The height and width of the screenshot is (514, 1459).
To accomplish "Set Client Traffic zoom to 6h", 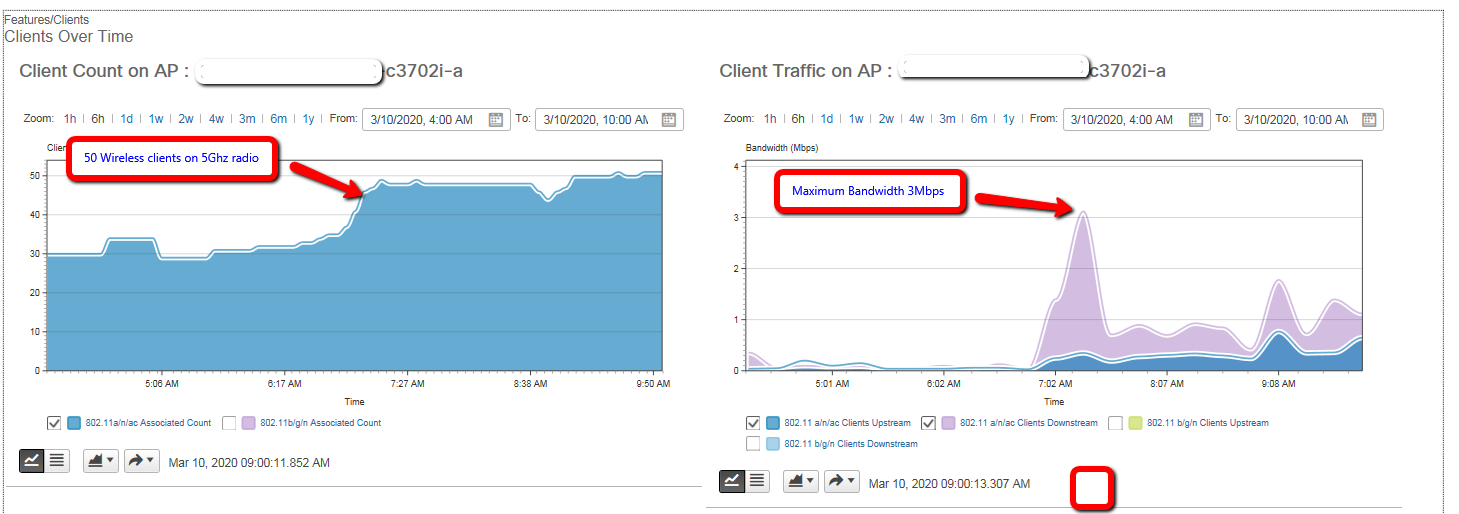I will [798, 119].
